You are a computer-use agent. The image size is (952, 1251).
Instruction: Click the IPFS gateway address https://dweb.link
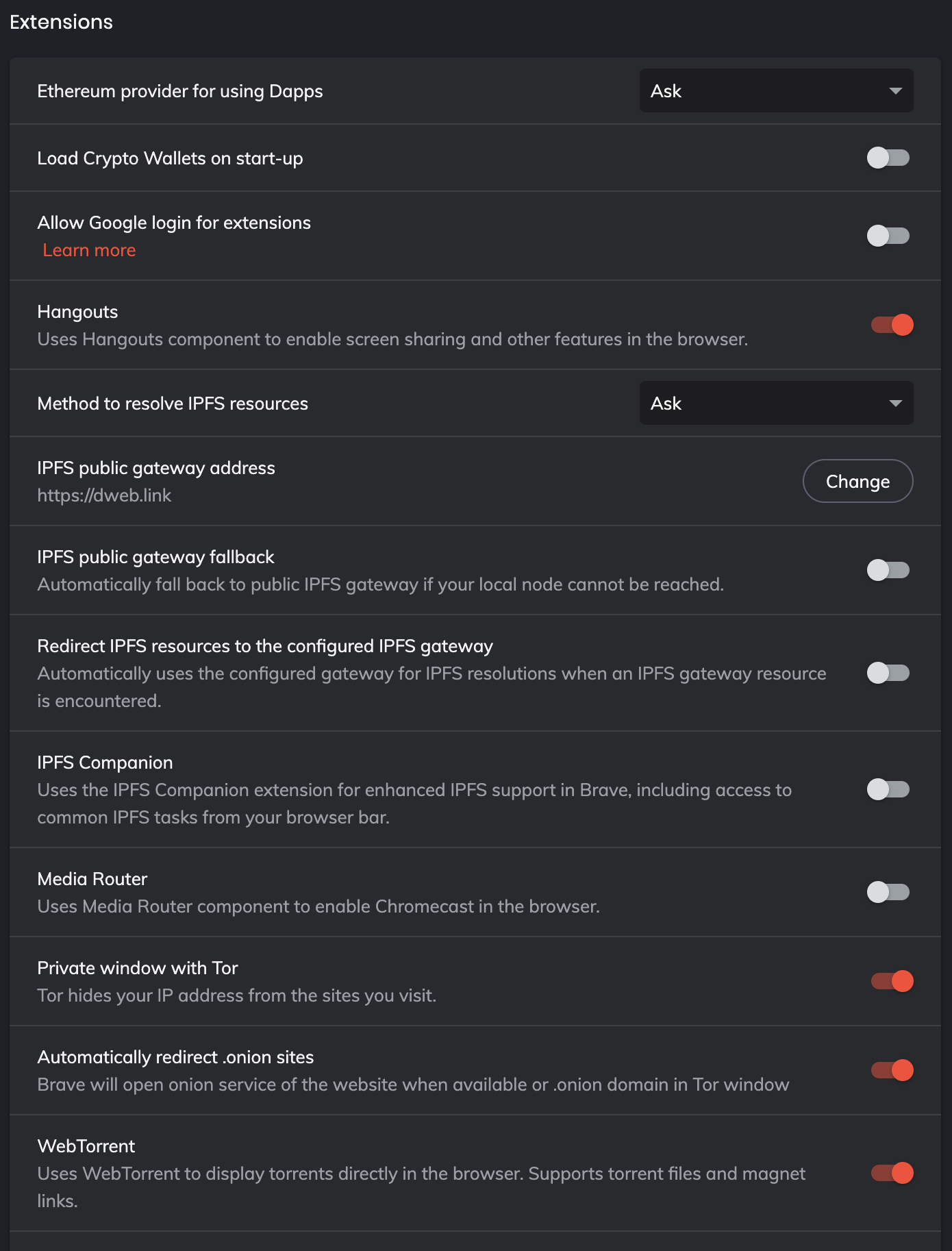[x=104, y=495]
